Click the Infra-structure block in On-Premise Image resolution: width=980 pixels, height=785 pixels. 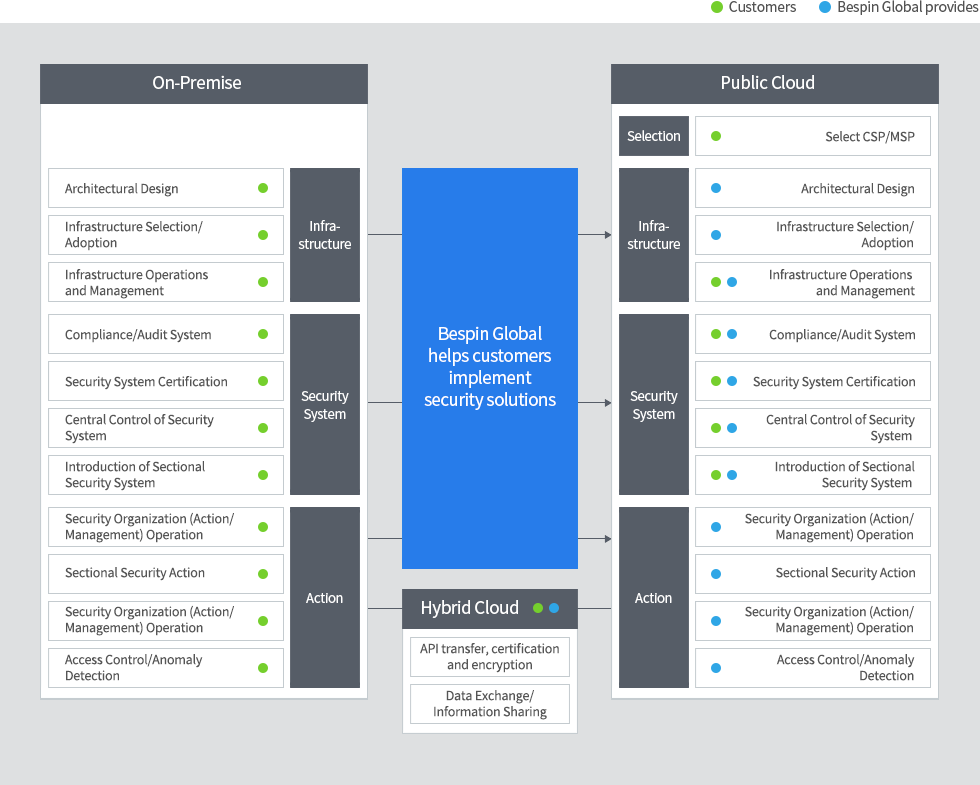tap(325, 235)
